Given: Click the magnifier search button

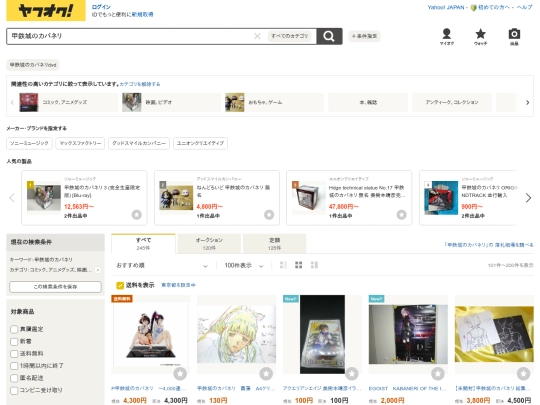Looking at the screenshot, I should 329,36.
